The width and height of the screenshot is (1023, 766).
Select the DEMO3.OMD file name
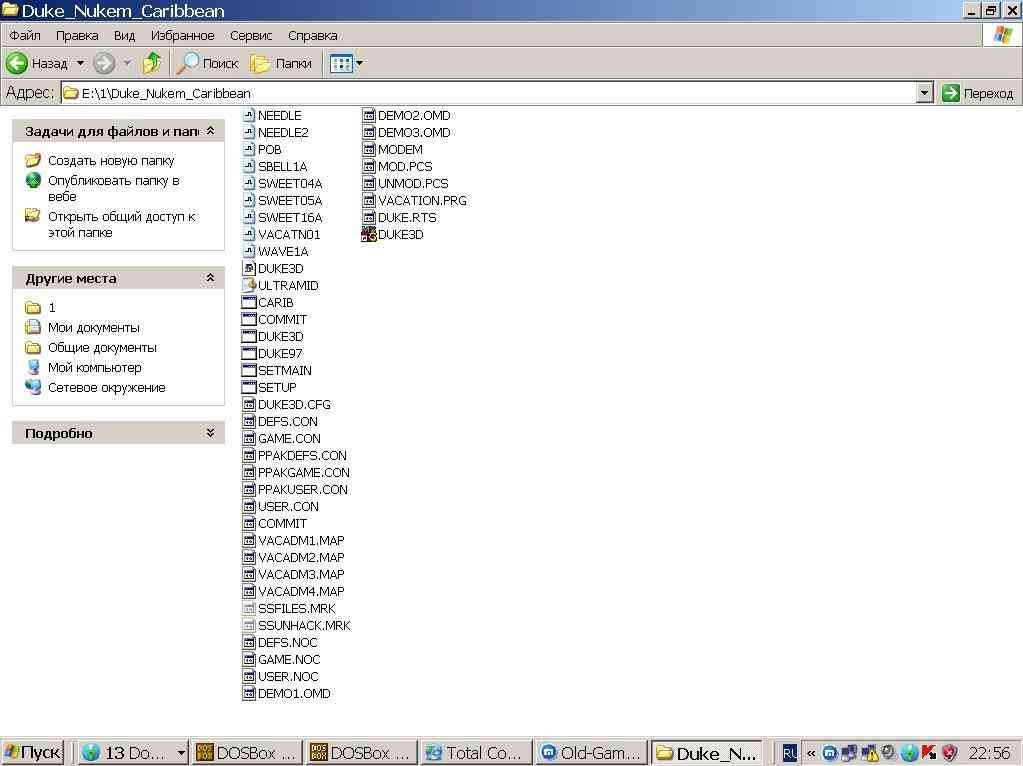(414, 132)
